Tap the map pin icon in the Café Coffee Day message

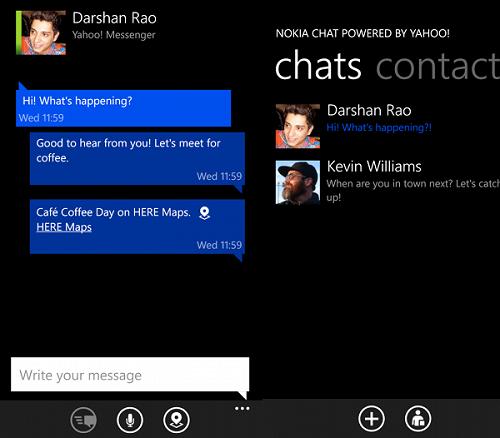click(204, 213)
